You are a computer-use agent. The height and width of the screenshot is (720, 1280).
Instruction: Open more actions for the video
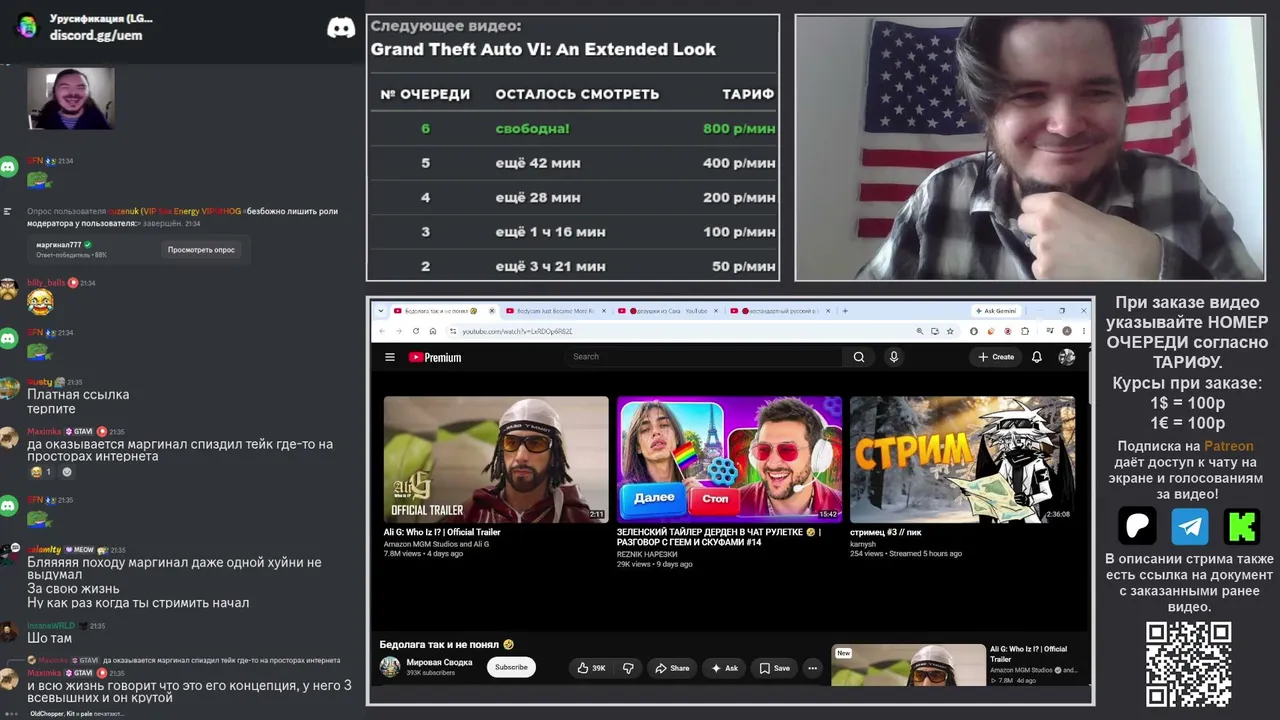click(x=813, y=668)
